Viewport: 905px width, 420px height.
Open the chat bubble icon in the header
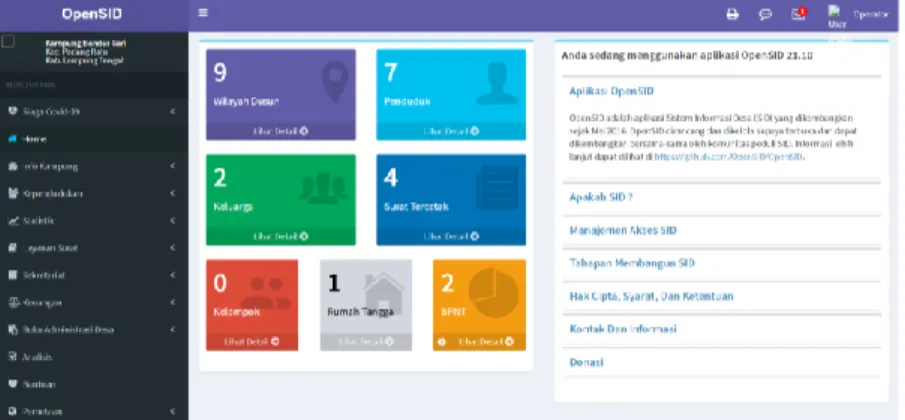point(765,14)
